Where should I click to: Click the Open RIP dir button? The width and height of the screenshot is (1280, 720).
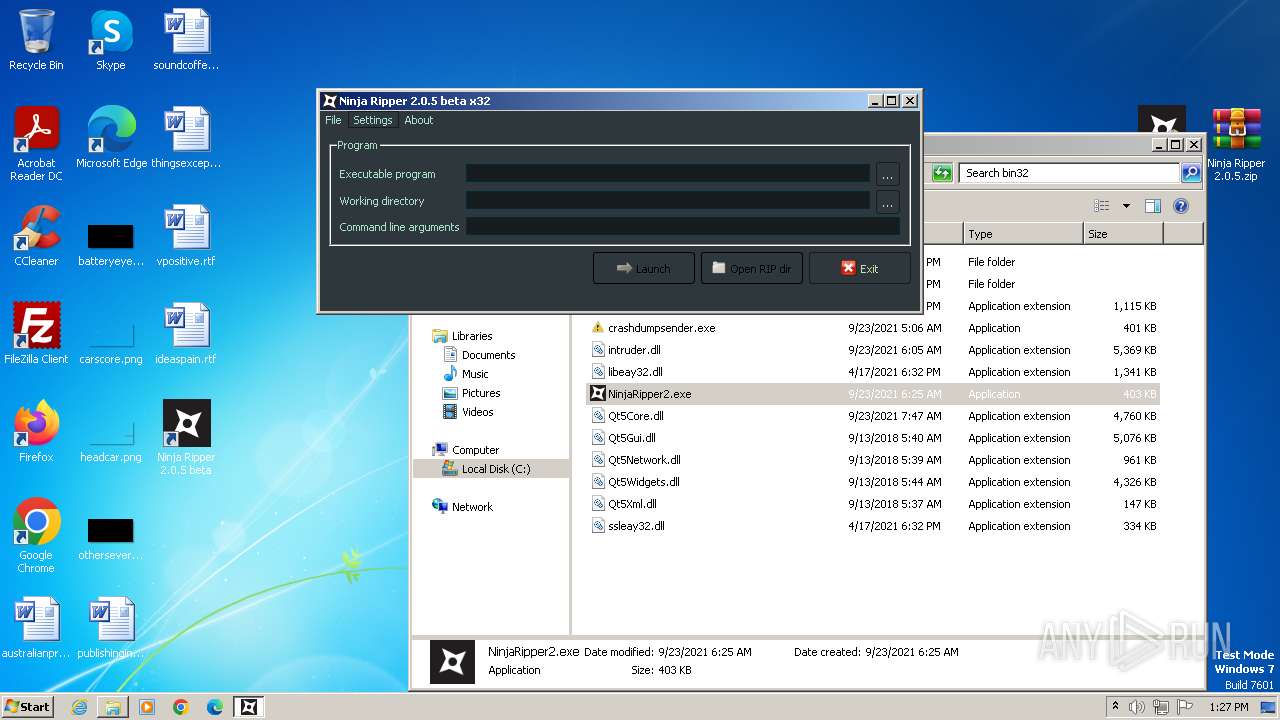tap(751, 268)
